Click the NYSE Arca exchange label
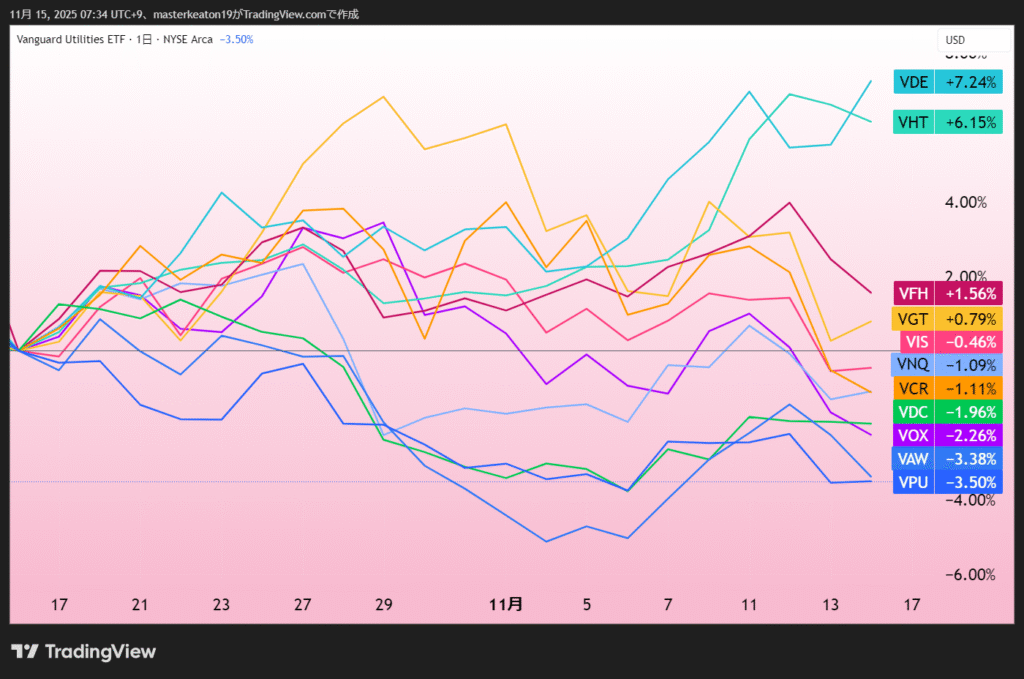 (x=188, y=40)
